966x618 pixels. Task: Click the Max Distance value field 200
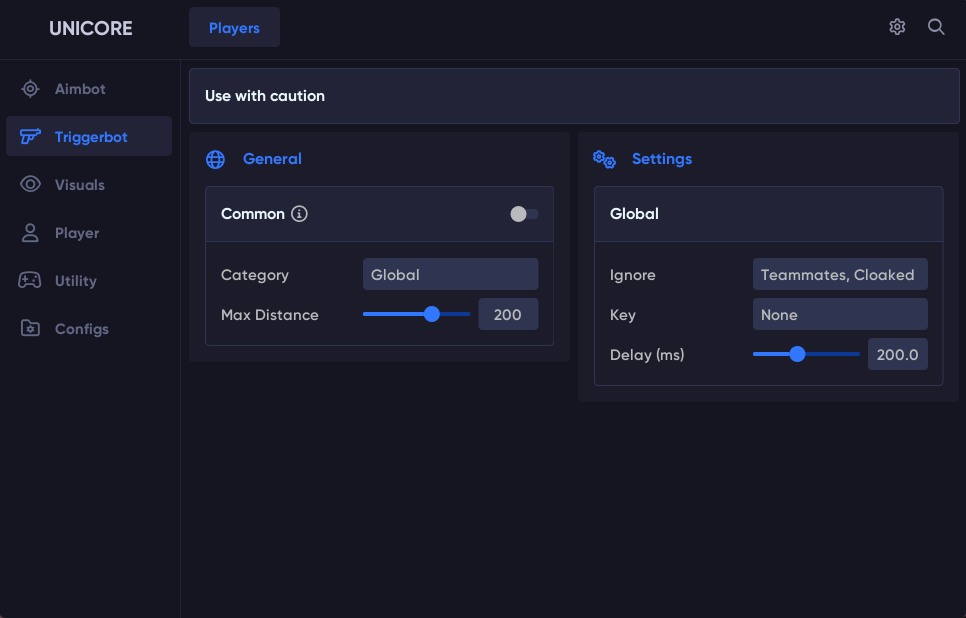(508, 315)
